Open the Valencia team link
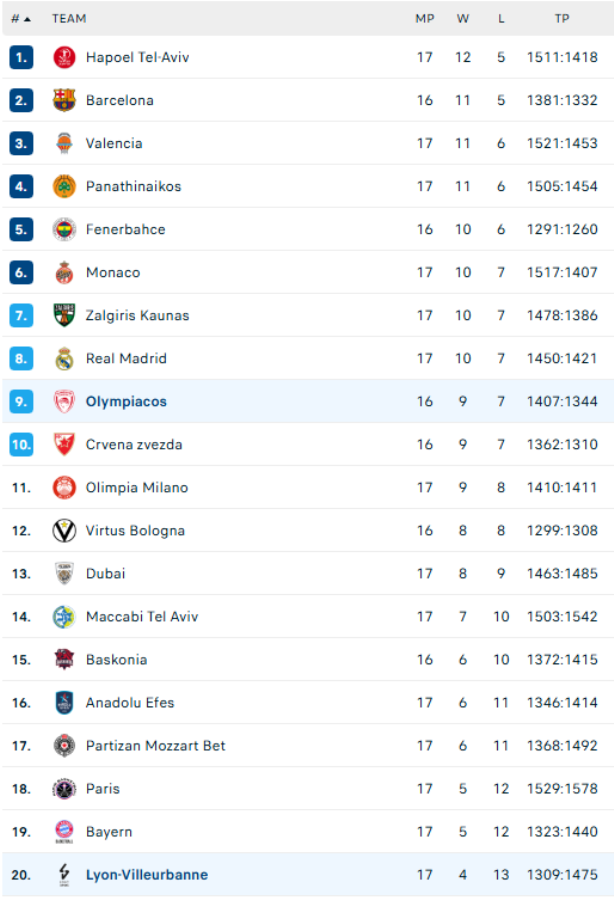 click(114, 144)
